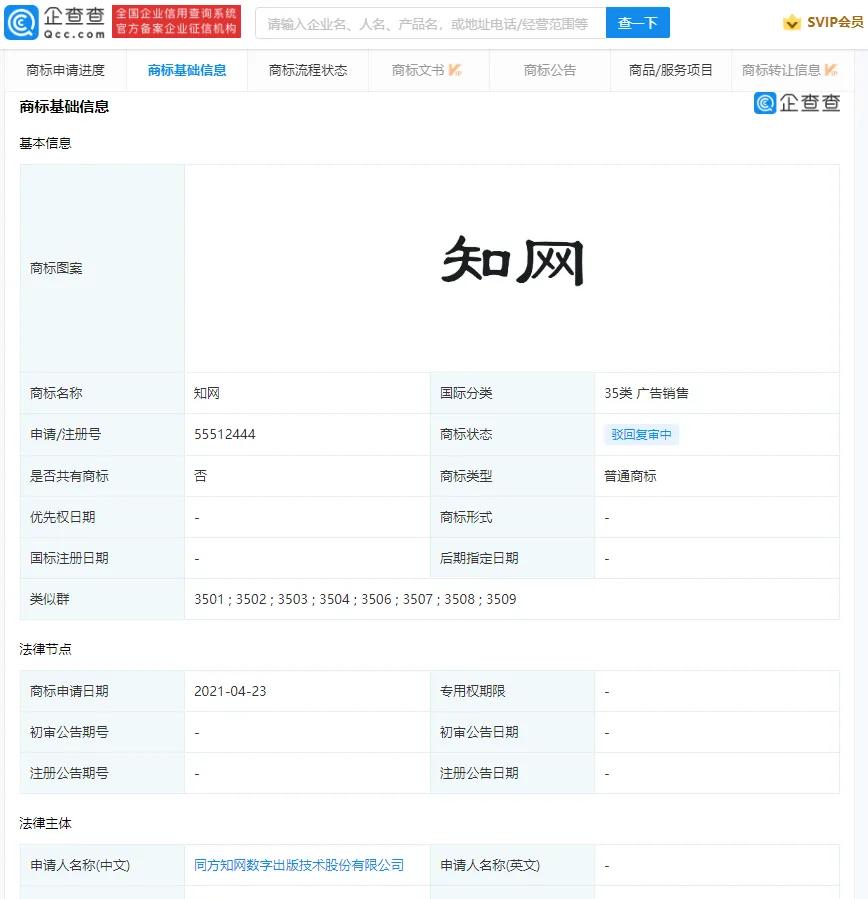Click the 基本信息 section heading
This screenshot has height=899, width=868.
45,143
